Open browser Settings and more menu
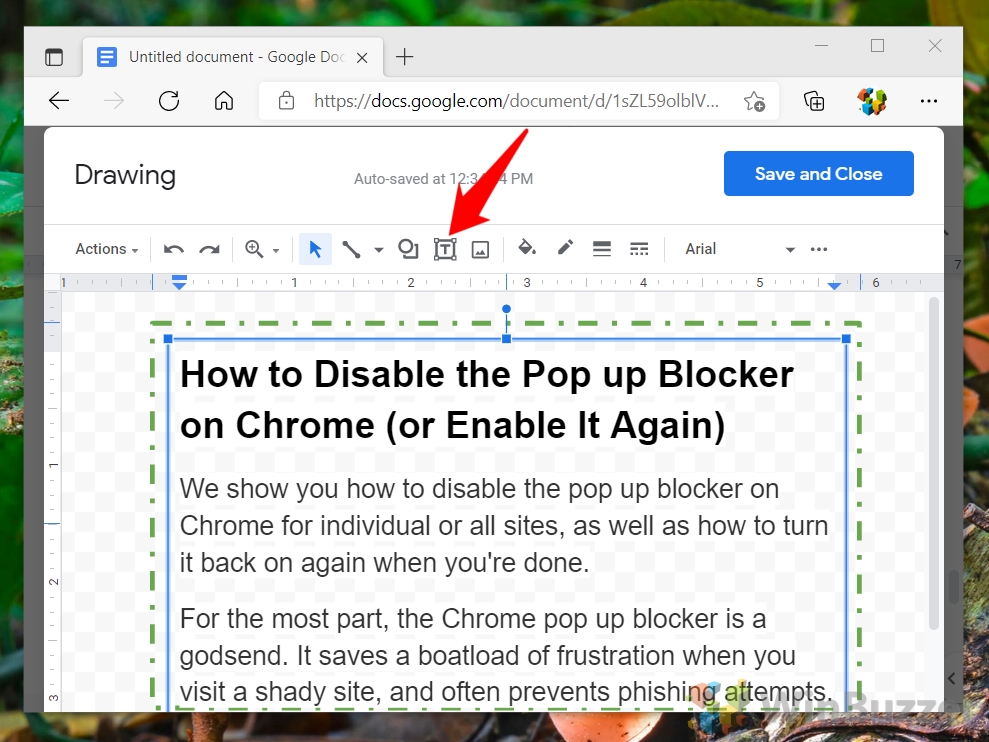Screen dimensions: 989x742 [x=928, y=101]
